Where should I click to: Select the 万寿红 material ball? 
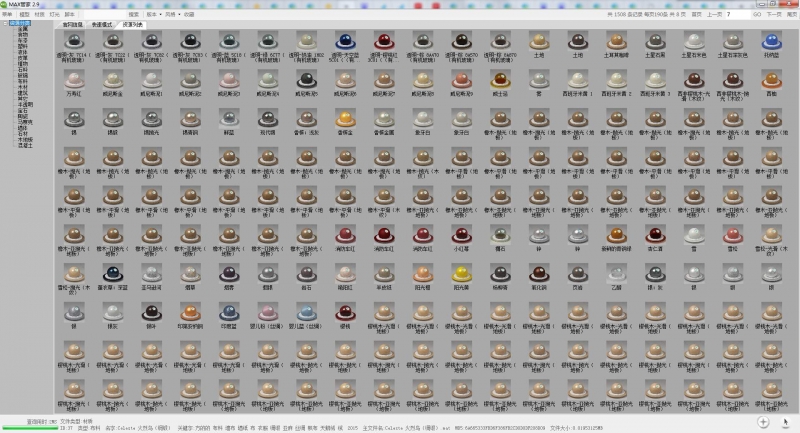(75, 78)
